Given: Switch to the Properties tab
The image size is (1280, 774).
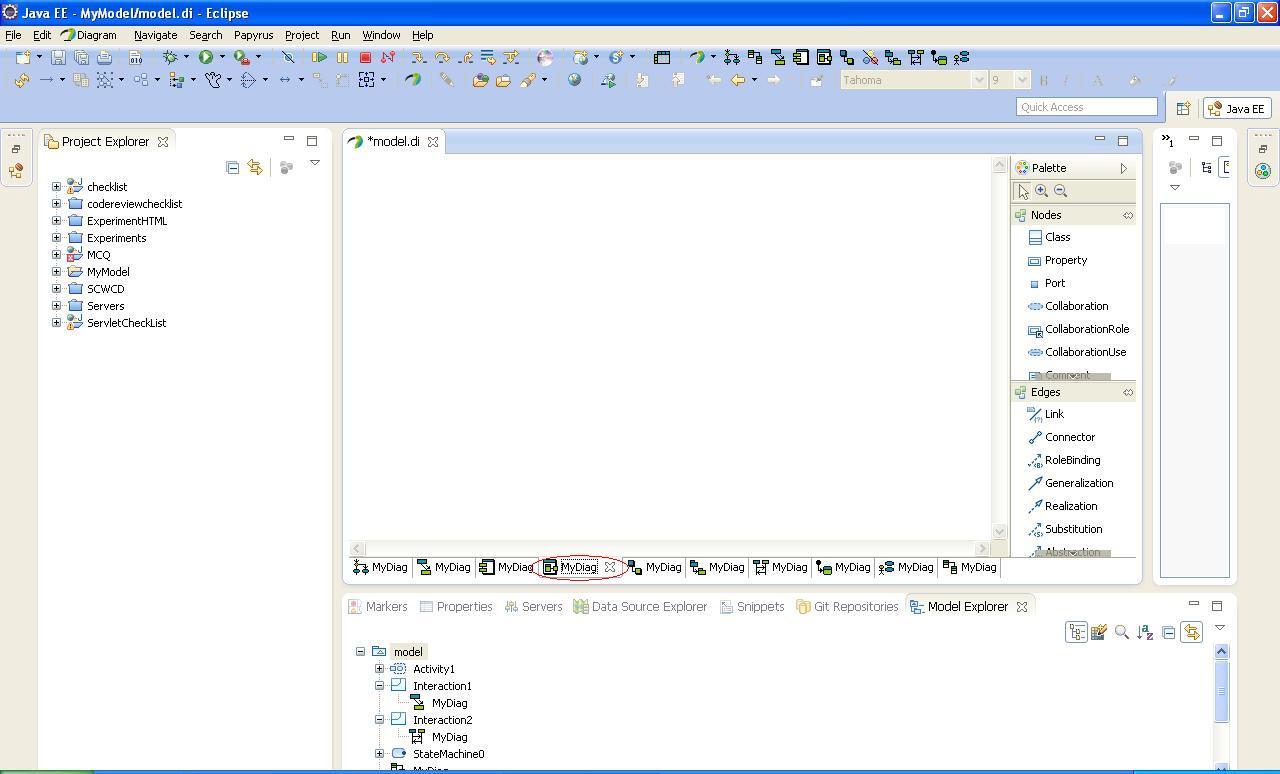Looking at the screenshot, I should tap(456, 606).
